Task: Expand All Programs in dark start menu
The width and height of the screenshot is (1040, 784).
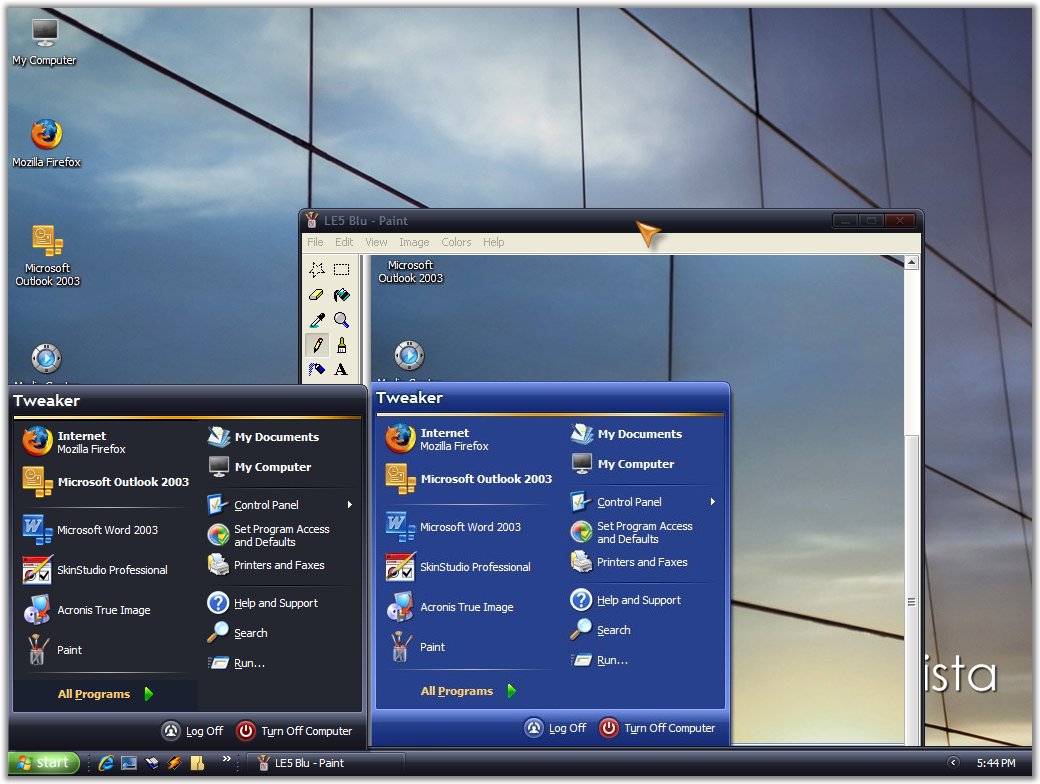Action: pyautogui.click(x=105, y=694)
